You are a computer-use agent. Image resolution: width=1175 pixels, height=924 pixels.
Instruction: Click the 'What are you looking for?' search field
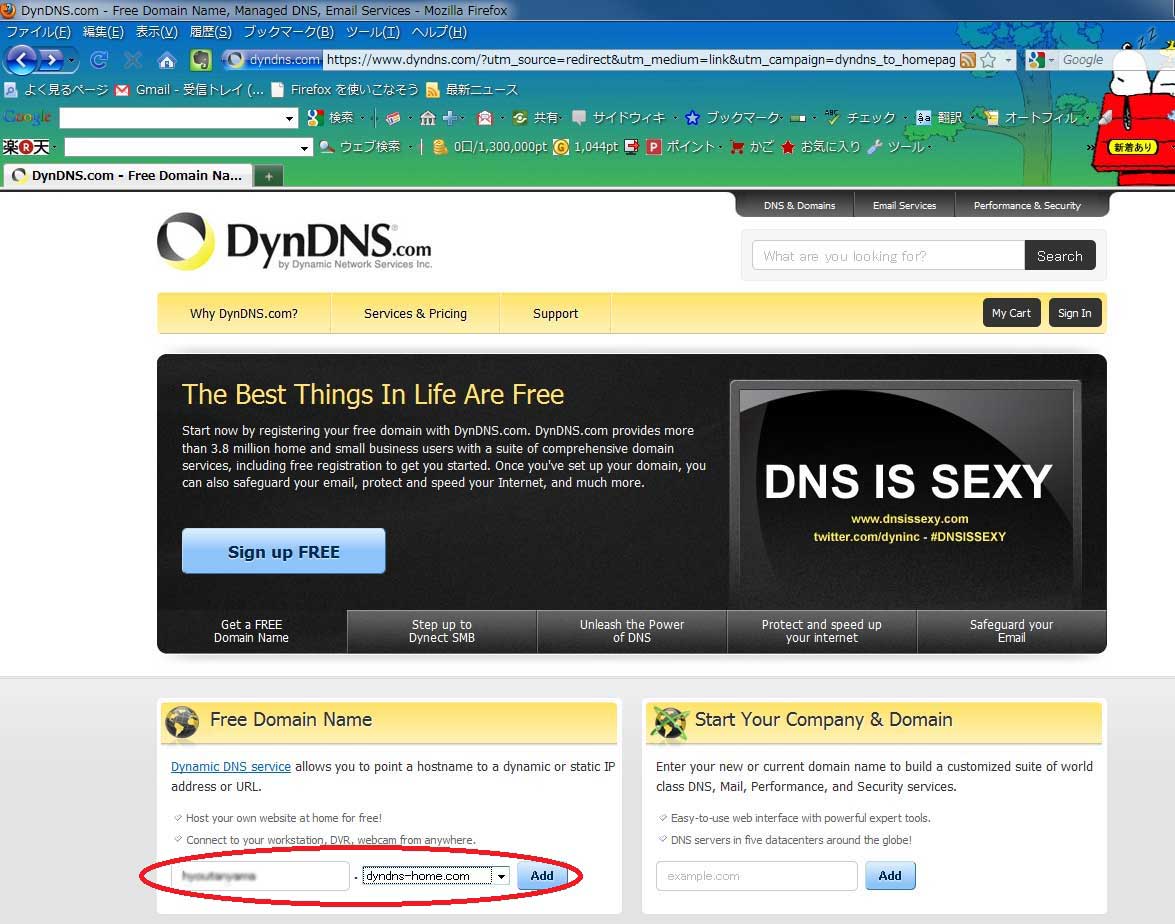(887, 256)
